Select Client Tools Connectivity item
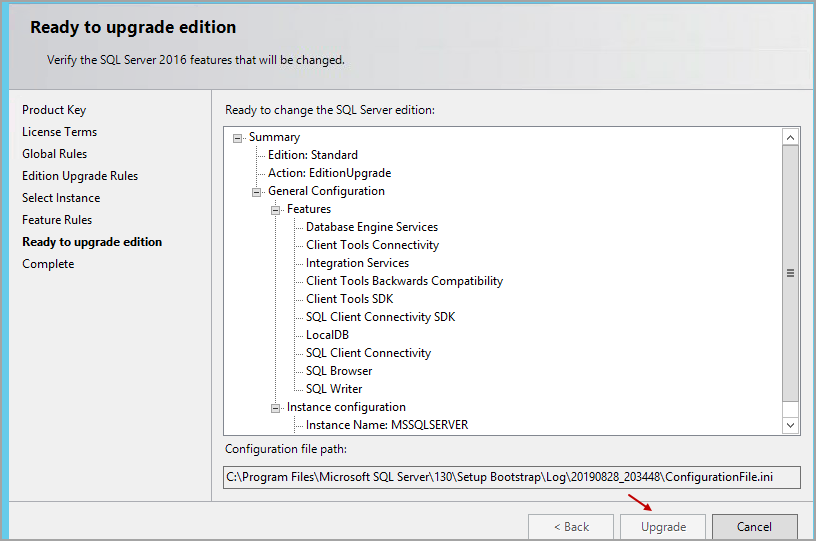 click(373, 245)
